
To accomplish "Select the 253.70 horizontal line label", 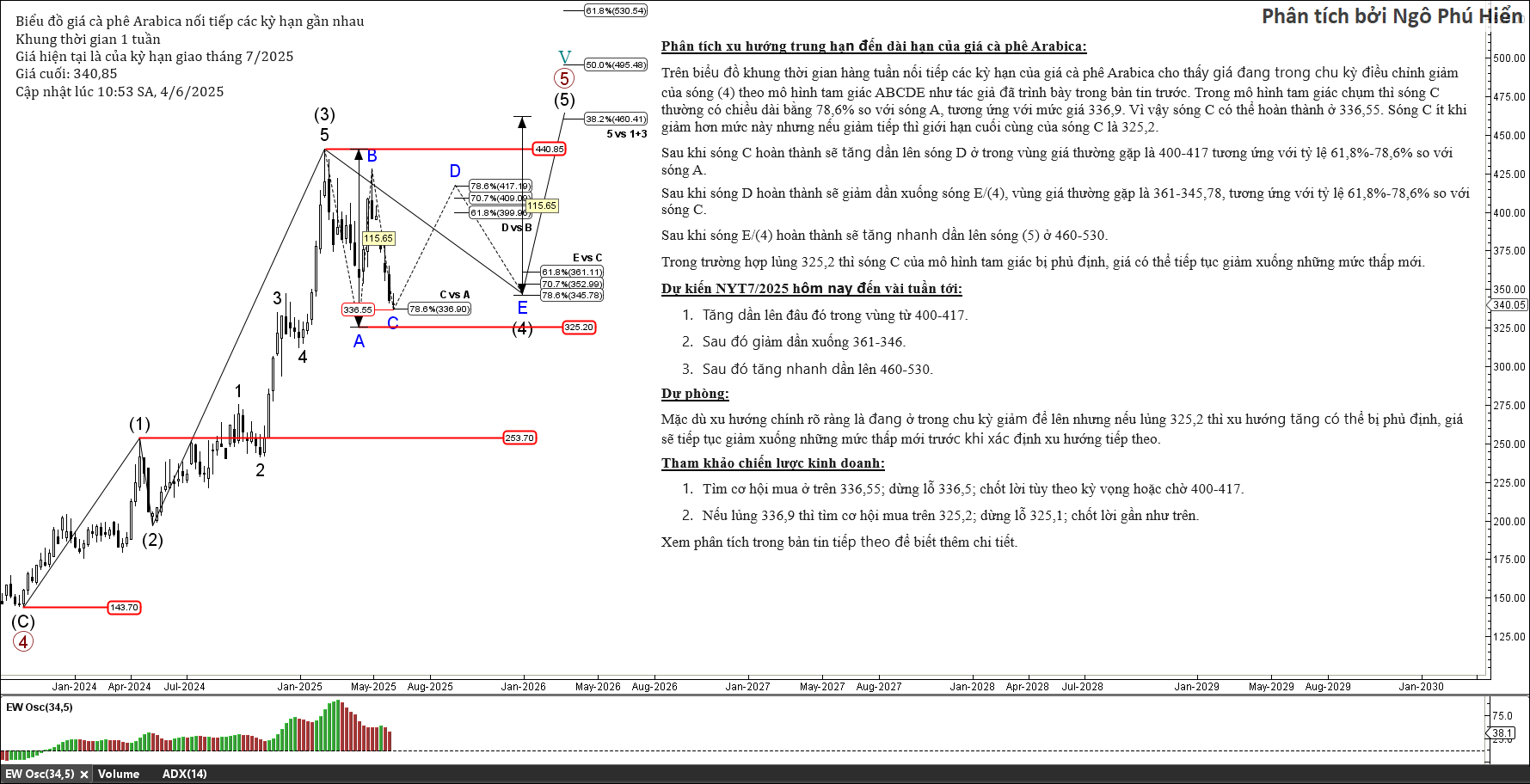I will pos(519,438).
